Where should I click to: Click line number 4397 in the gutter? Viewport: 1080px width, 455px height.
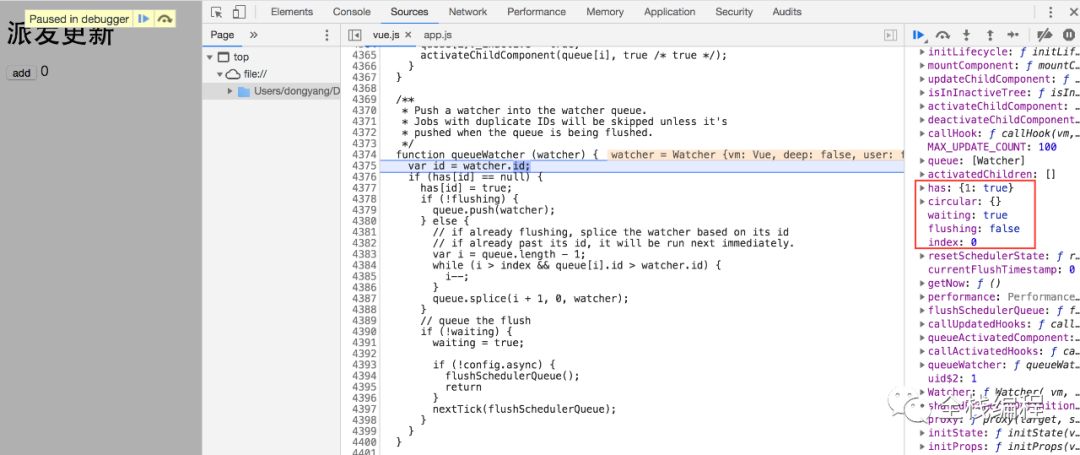tap(364, 409)
